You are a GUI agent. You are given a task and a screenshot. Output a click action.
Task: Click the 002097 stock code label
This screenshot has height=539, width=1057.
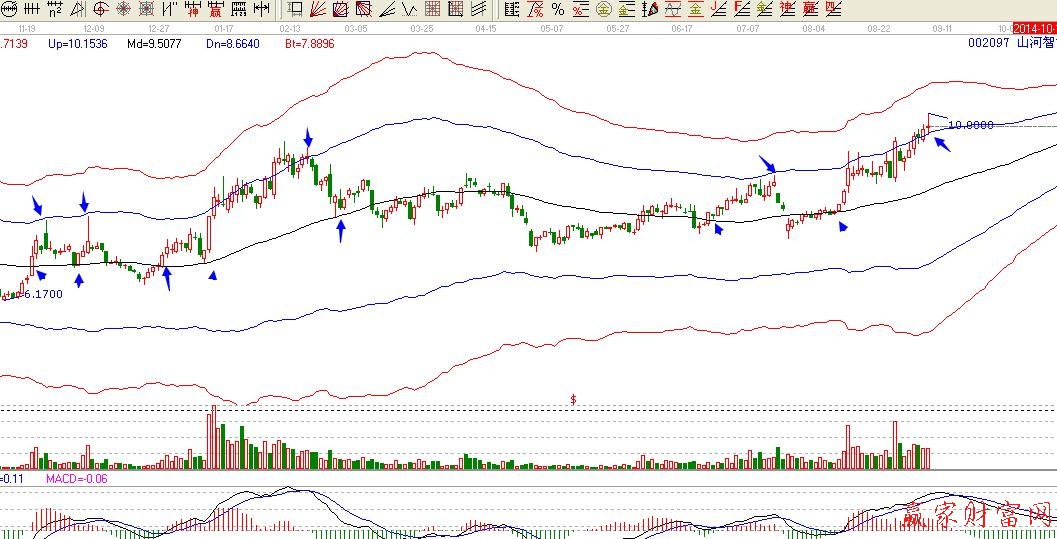[x=988, y=44]
